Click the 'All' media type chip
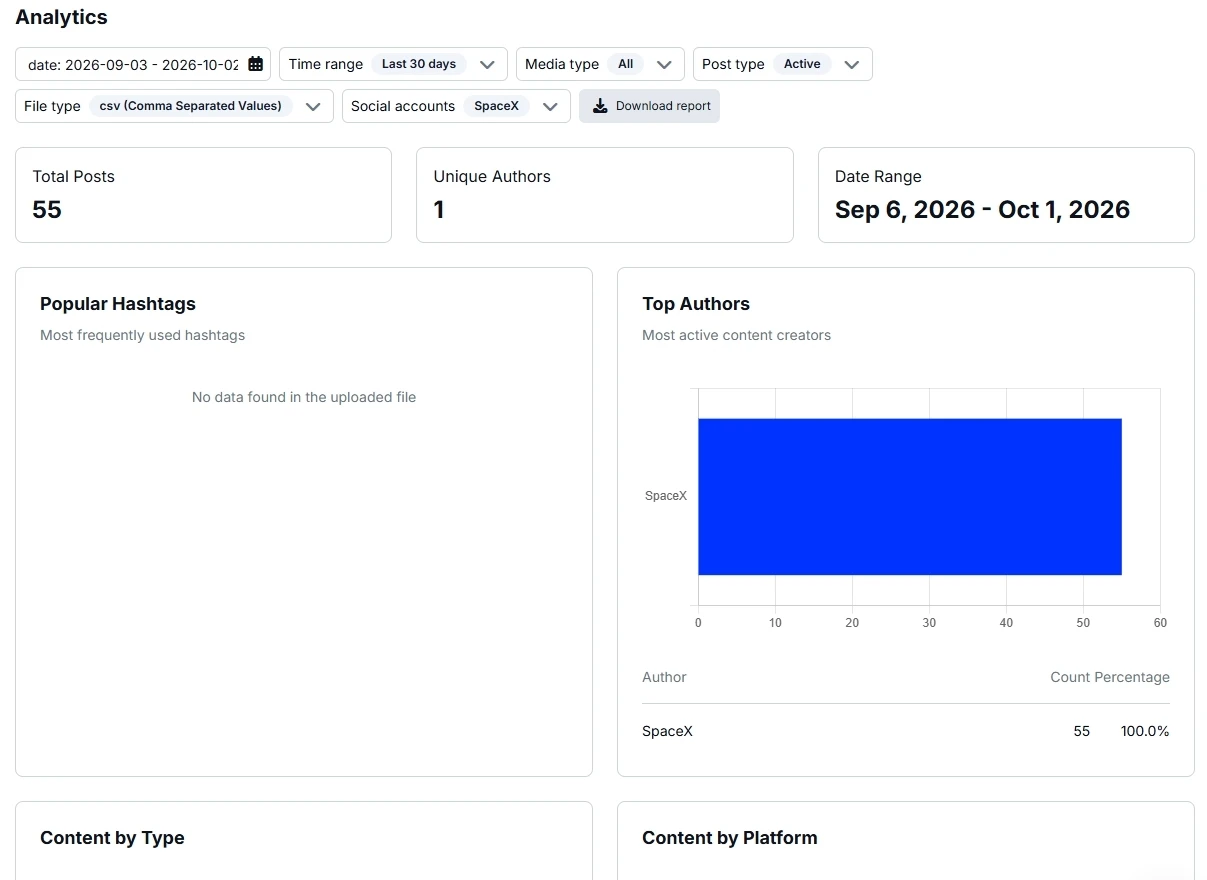 pyautogui.click(x=625, y=64)
